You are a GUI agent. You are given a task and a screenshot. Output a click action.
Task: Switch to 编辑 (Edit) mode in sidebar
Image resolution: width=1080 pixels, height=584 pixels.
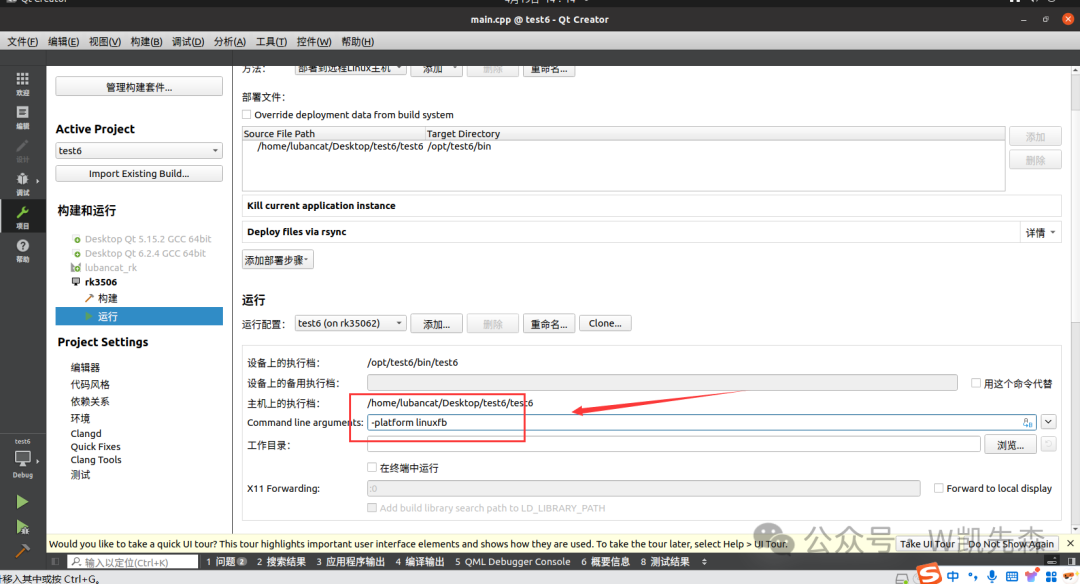point(22,116)
